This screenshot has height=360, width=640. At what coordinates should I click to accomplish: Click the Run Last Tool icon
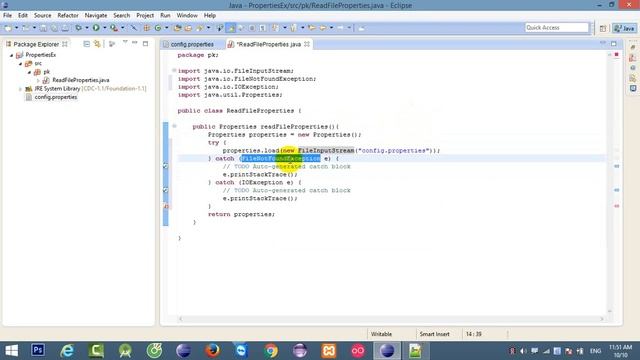114,28
